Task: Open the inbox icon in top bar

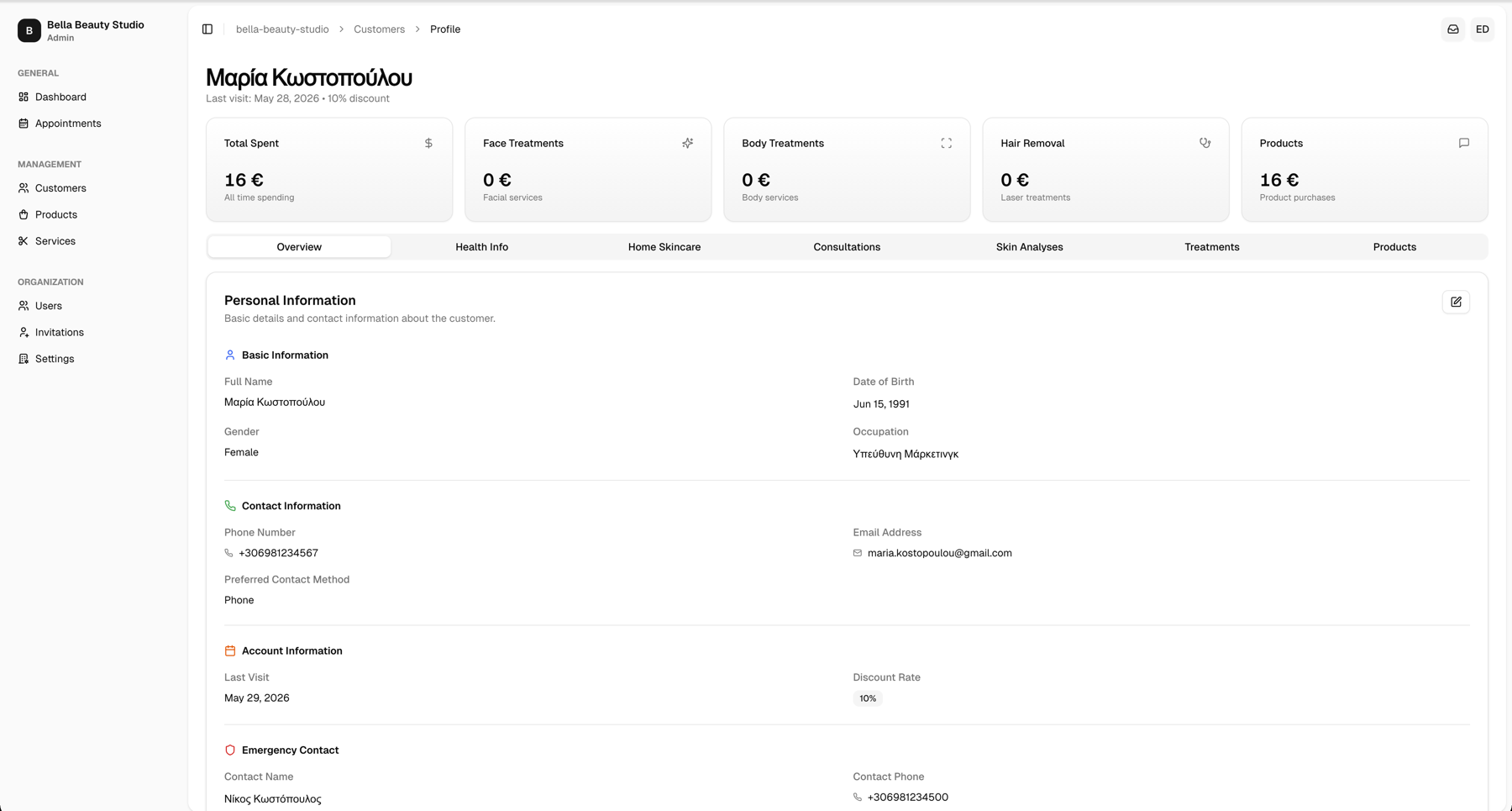Action: pos(1453,29)
